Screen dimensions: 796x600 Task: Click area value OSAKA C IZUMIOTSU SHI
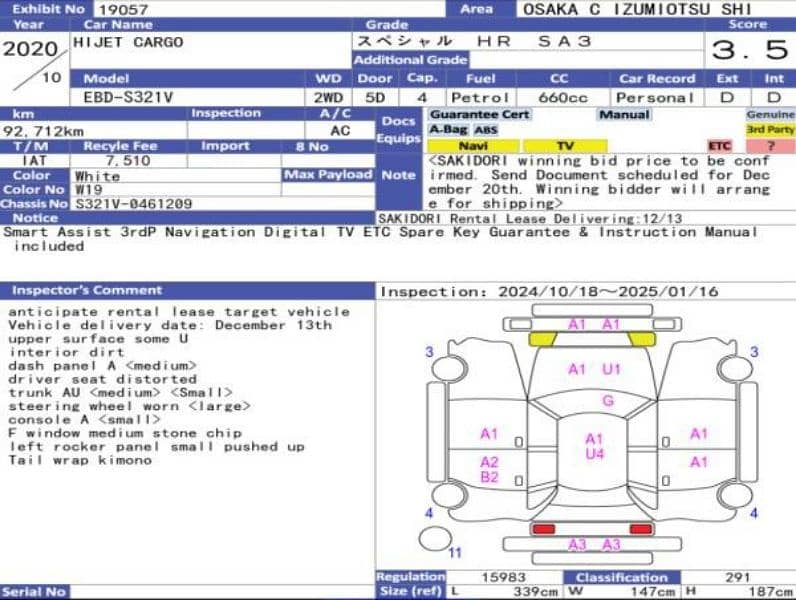pyautogui.click(x=637, y=9)
